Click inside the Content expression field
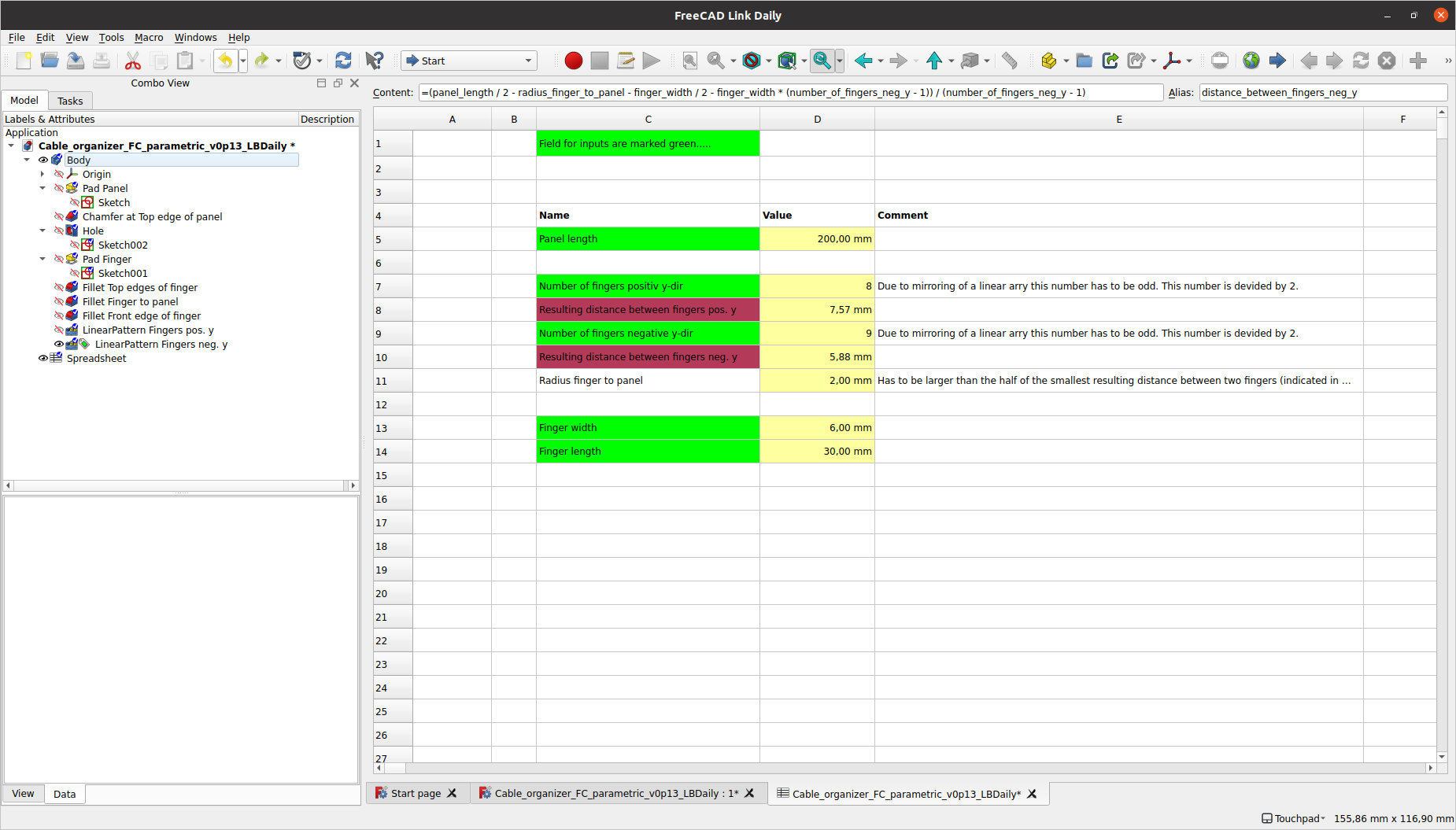1456x830 pixels. pos(787,92)
